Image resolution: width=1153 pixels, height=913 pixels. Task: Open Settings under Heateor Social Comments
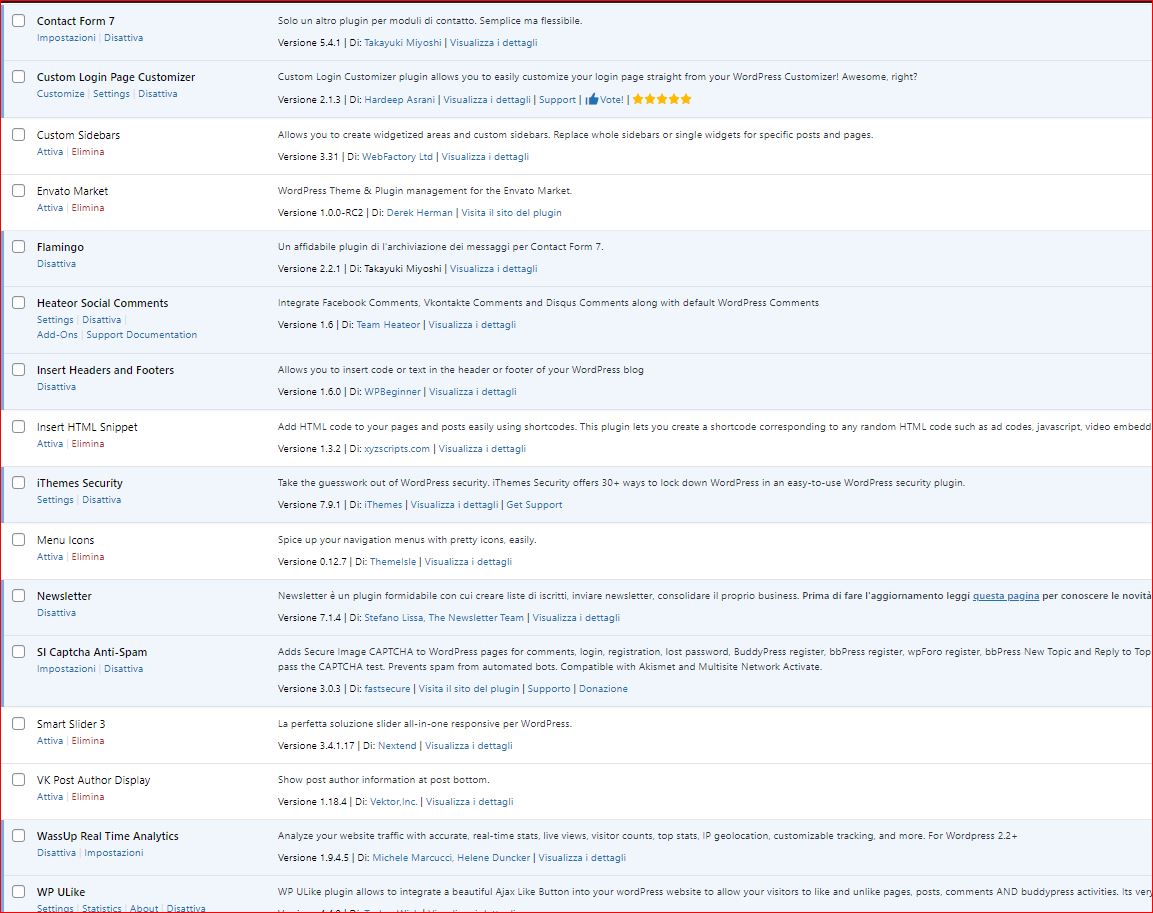click(55, 320)
